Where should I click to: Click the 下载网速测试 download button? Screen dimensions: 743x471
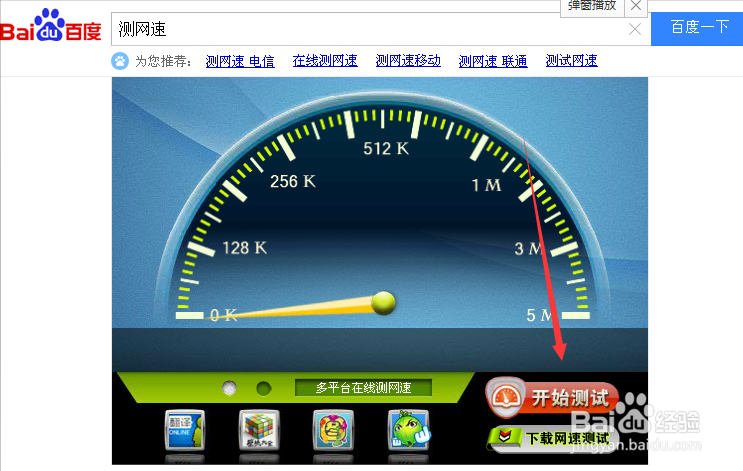pos(553,439)
